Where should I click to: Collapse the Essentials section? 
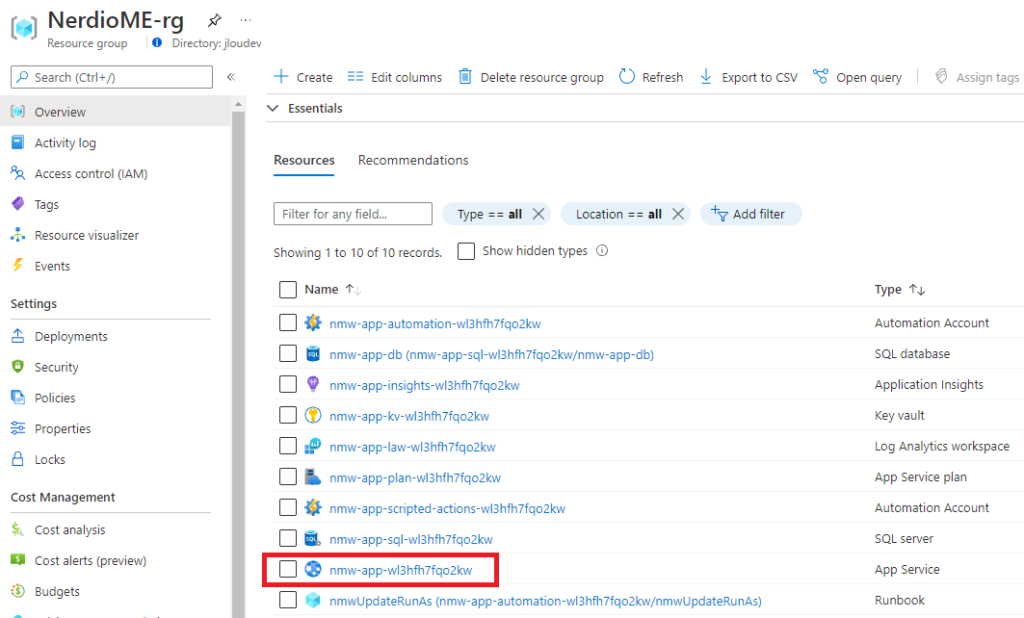pos(273,108)
